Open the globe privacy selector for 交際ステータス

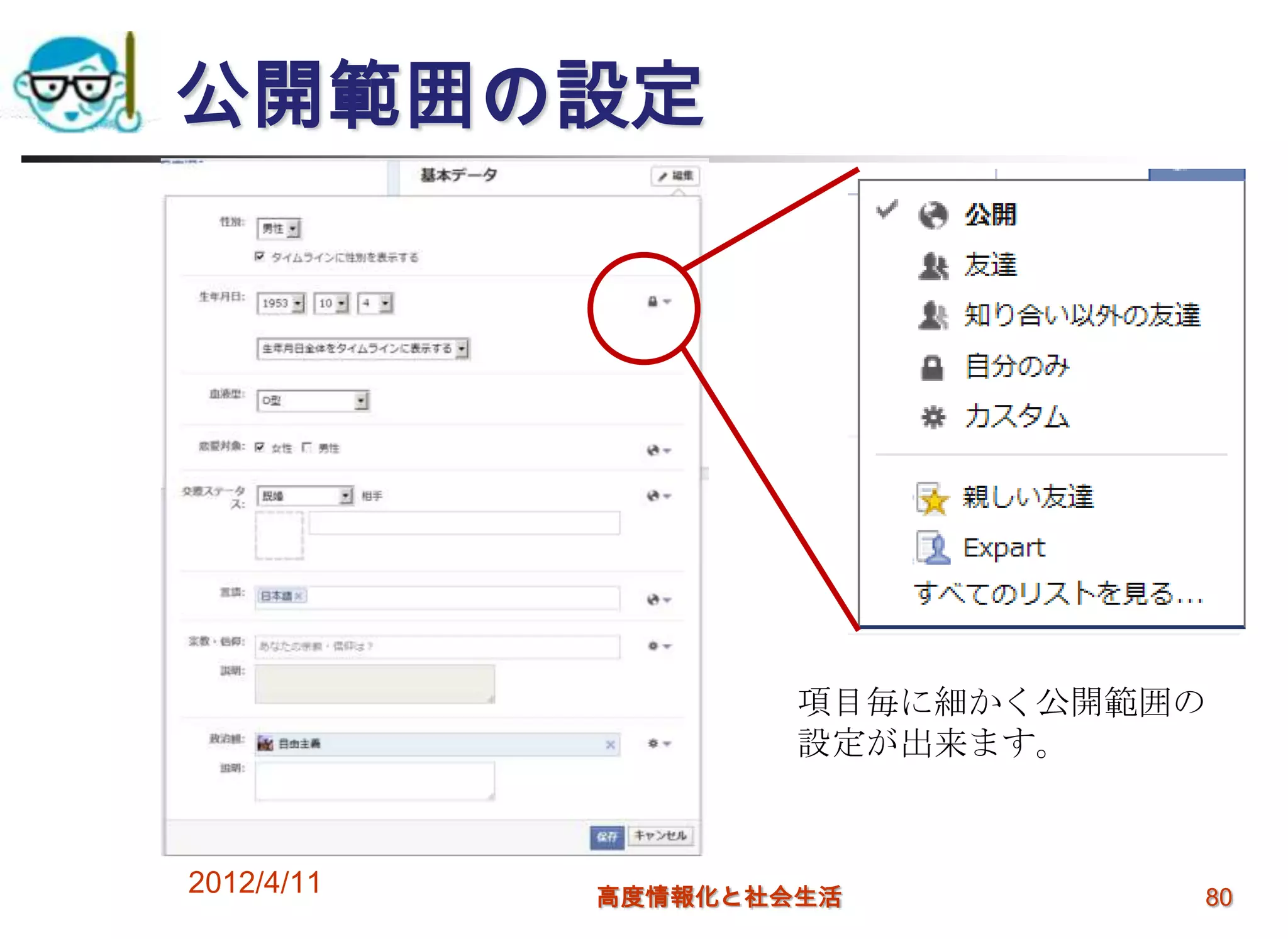659,496
